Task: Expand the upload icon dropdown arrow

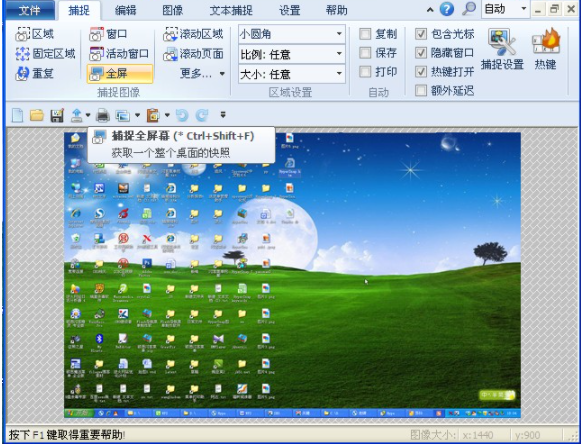Action: pyautogui.click(x=88, y=115)
